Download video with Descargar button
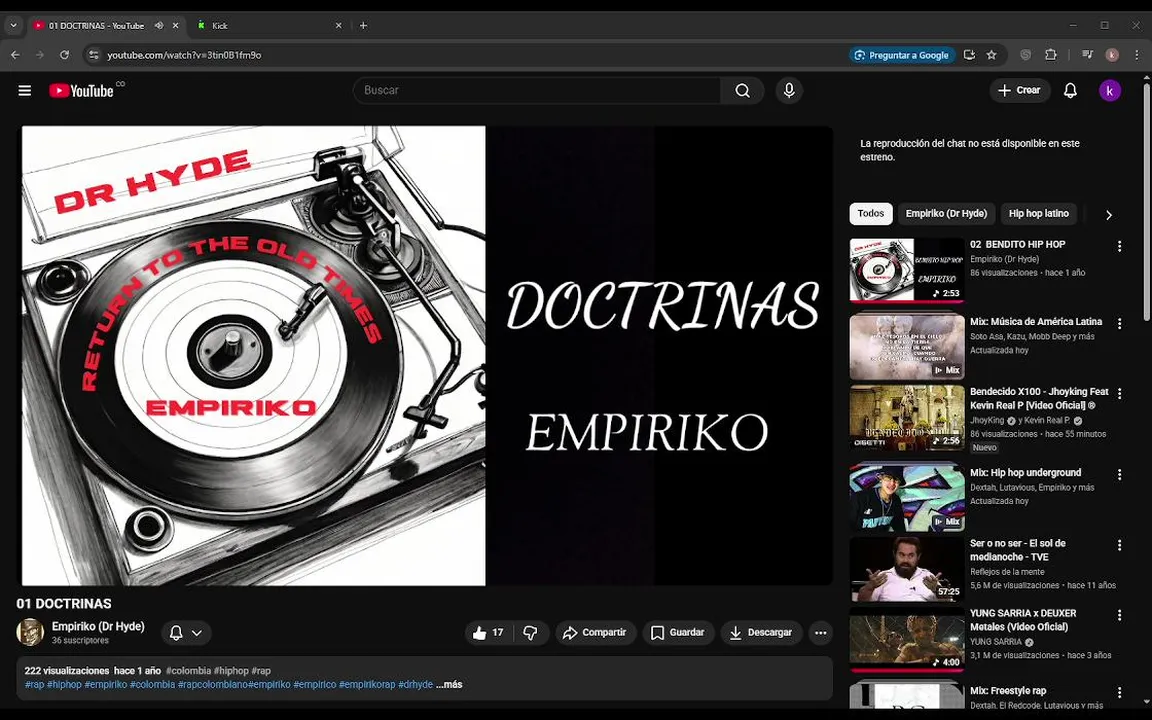Image resolution: width=1152 pixels, height=720 pixels. [x=761, y=633]
